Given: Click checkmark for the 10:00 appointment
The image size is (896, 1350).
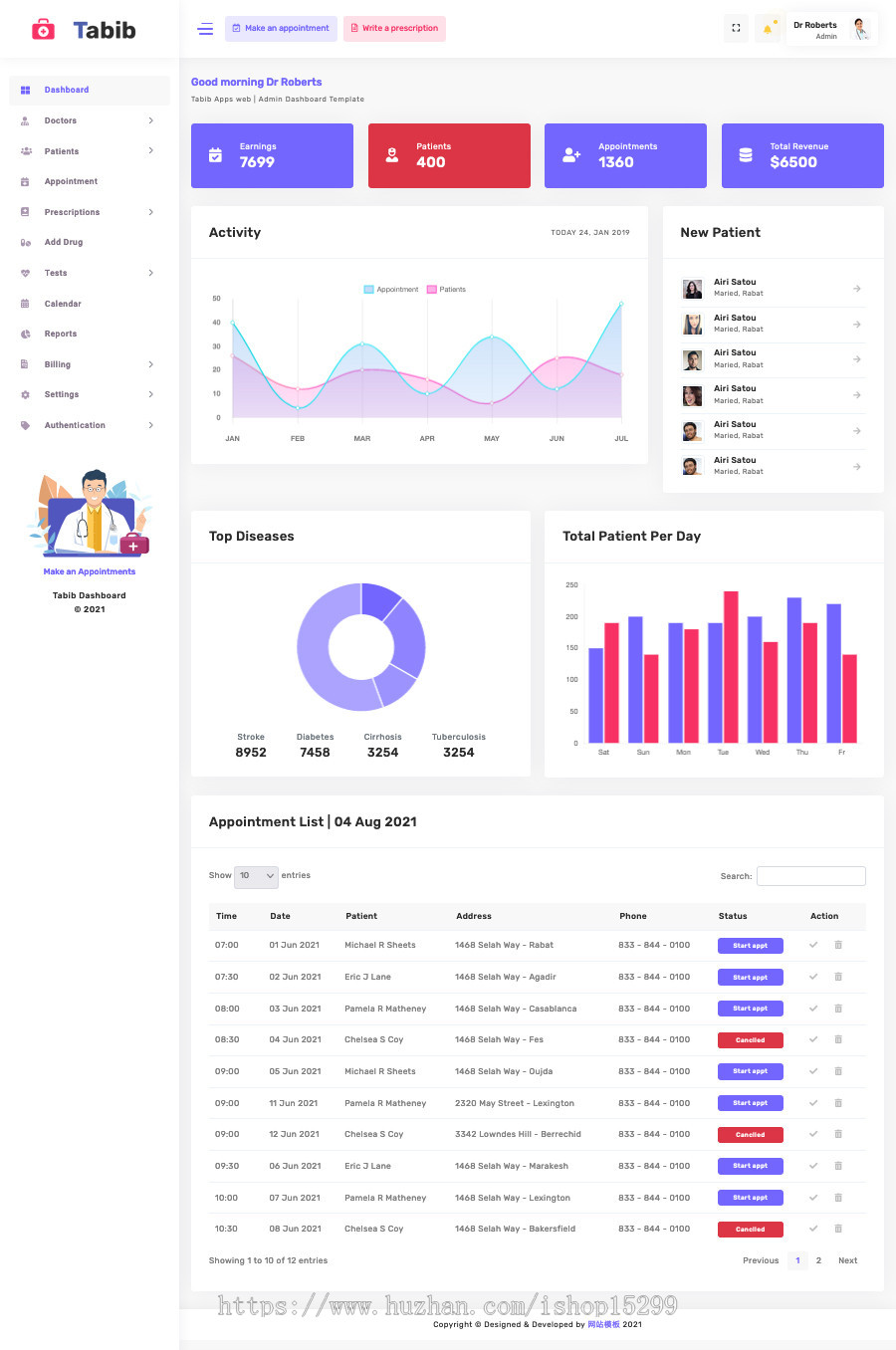Looking at the screenshot, I should click(813, 1198).
